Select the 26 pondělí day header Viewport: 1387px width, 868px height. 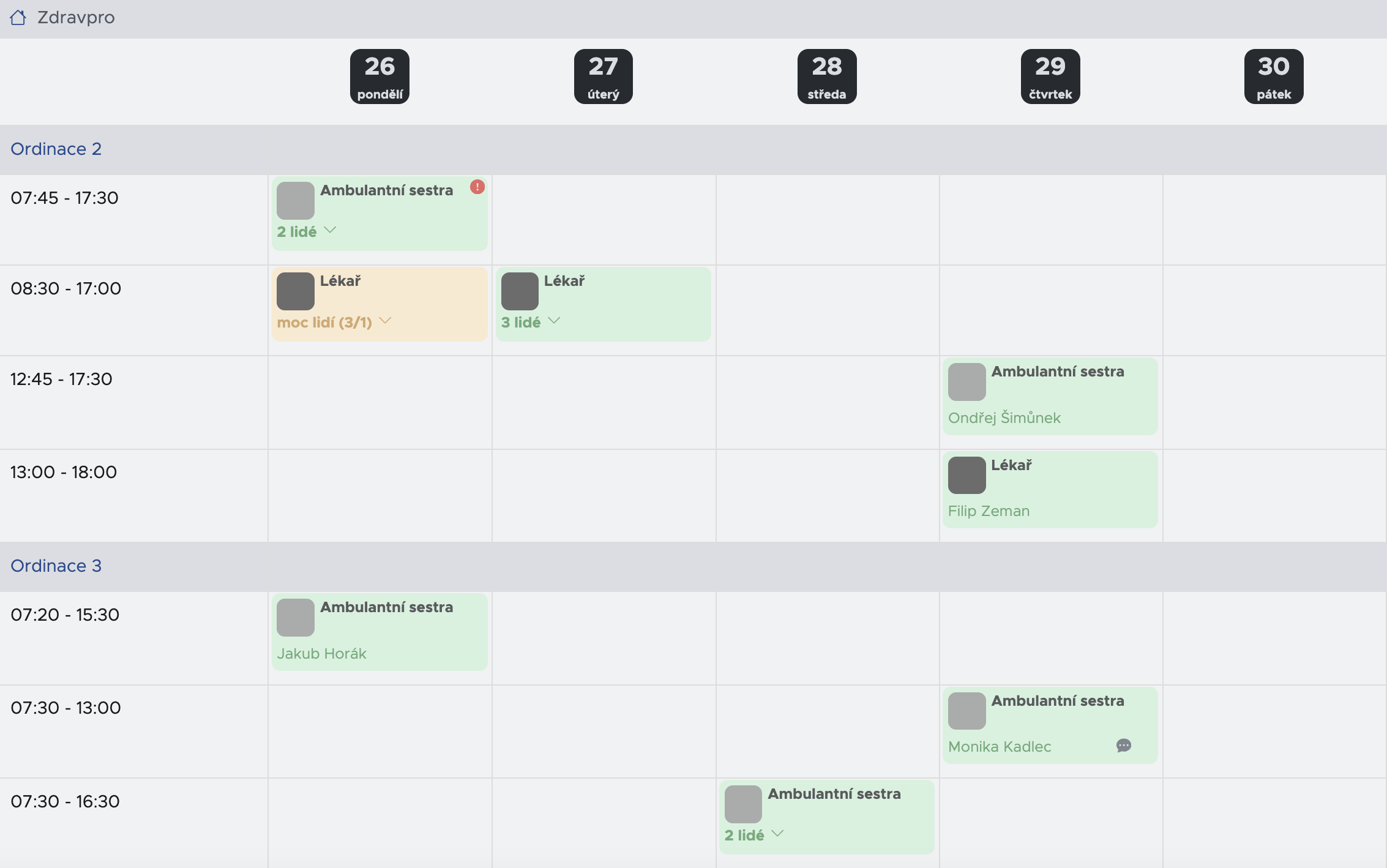click(379, 77)
